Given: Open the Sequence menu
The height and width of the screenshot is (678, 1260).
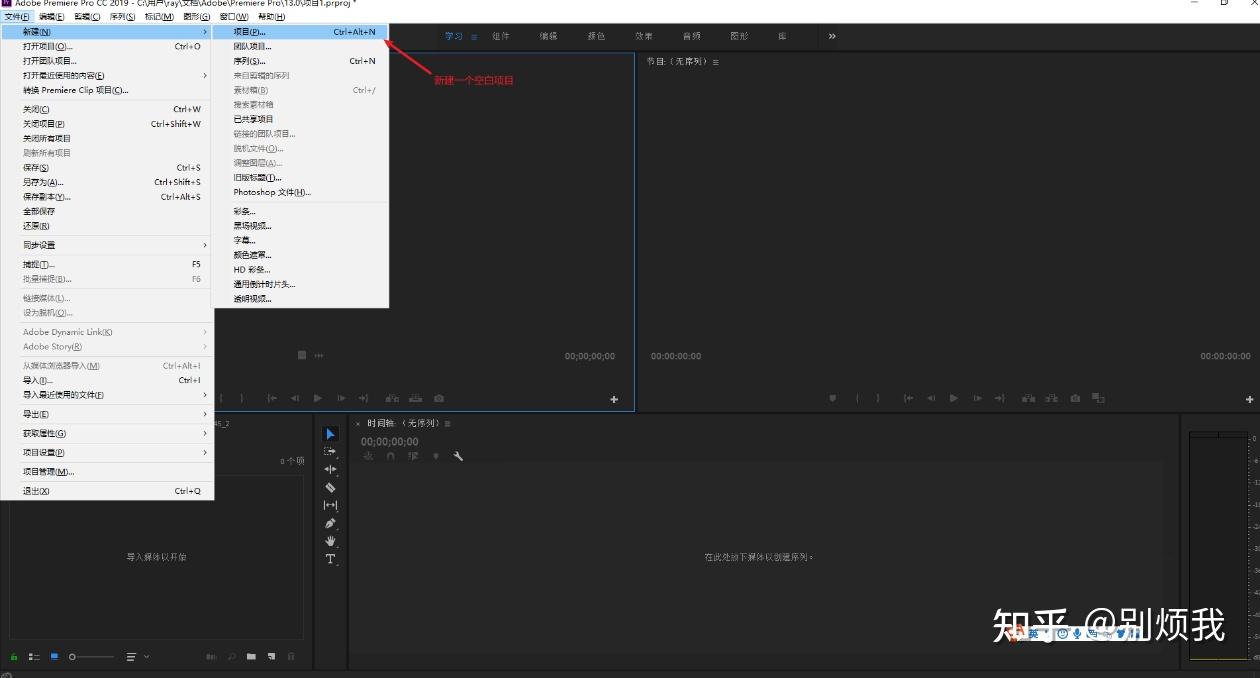Looking at the screenshot, I should (122, 17).
